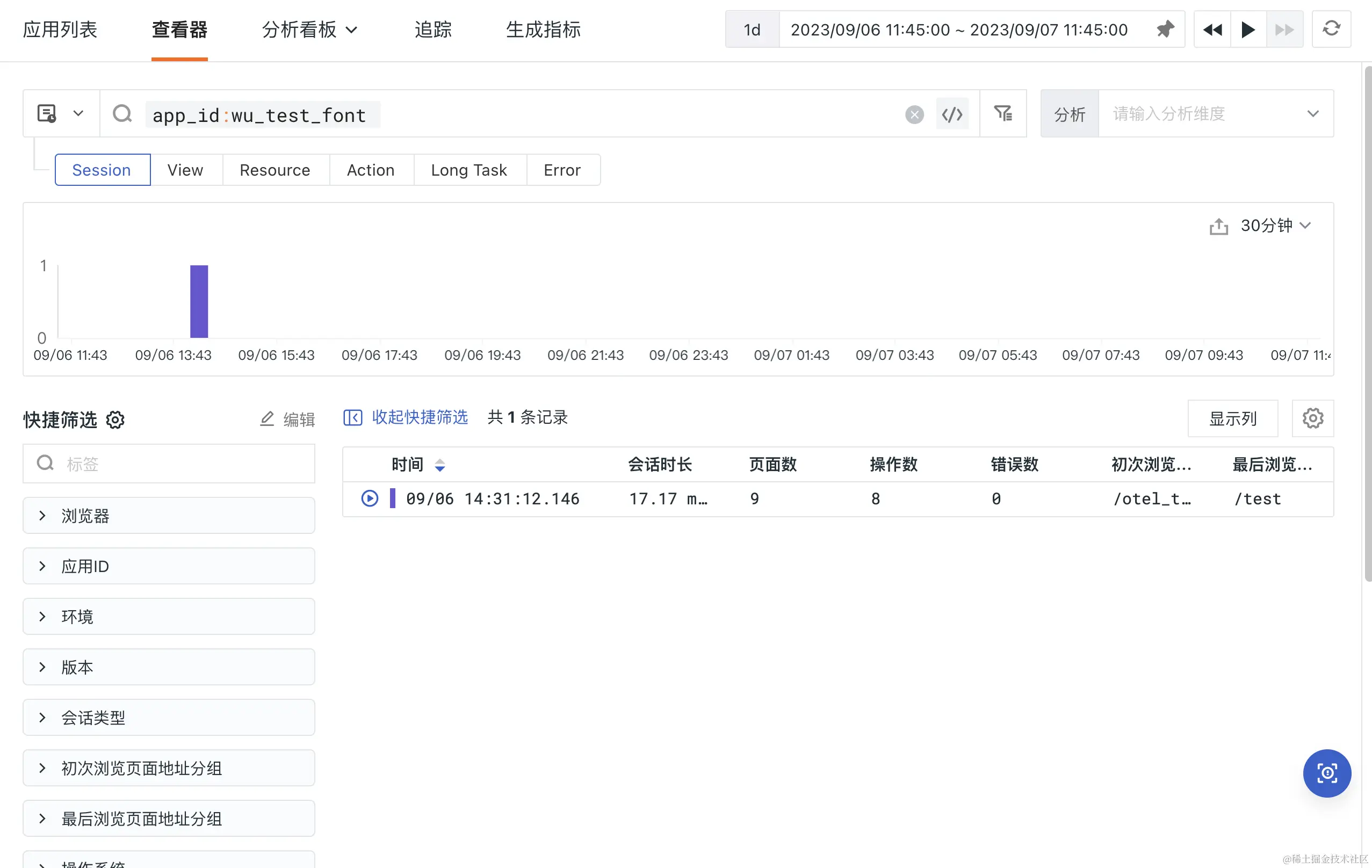Click the 显示列 button
The image size is (1372, 868).
pos(1232,418)
